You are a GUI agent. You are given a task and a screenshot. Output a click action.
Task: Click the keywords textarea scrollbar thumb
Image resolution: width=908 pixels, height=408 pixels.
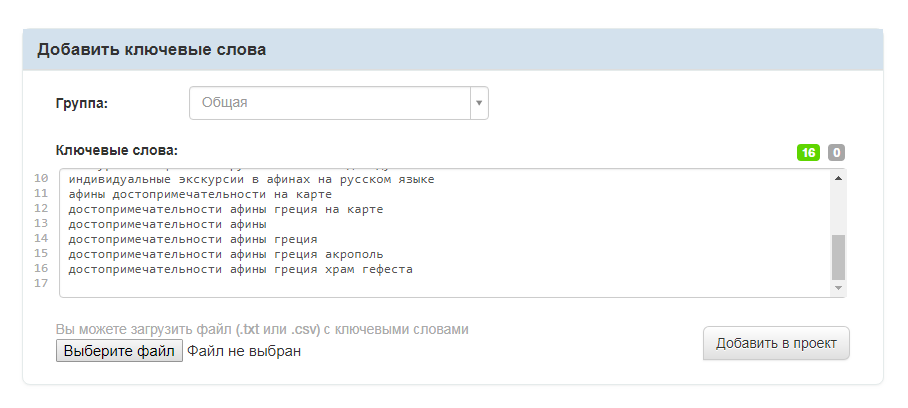tap(838, 257)
